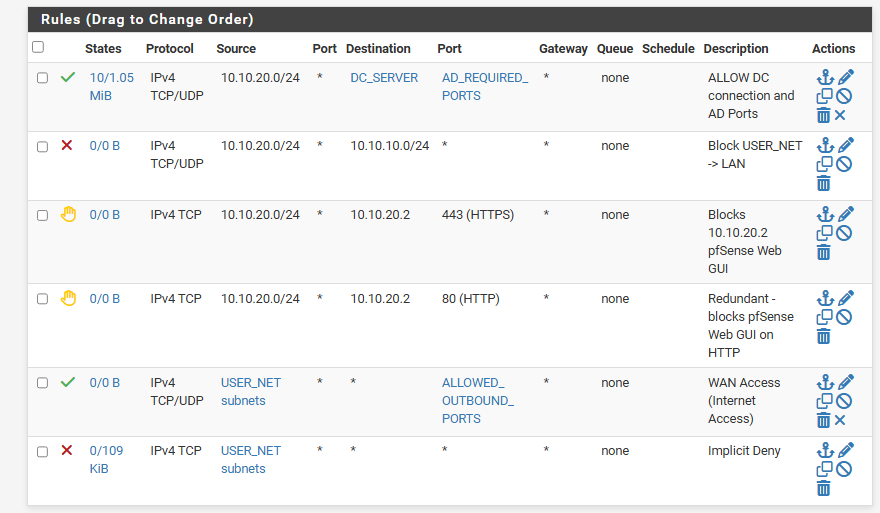880x513 pixels.
Task: Copy the Block USER_NET -> LAN rule
Action: click(824, 164)
